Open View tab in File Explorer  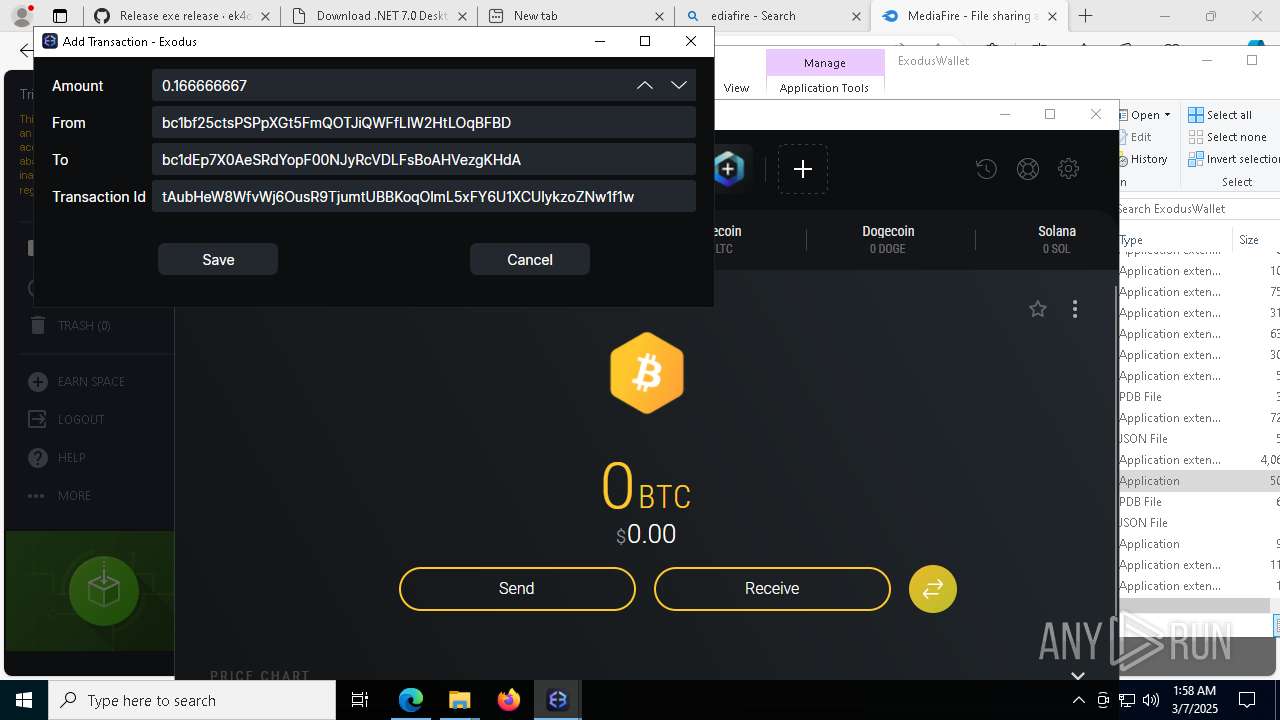(x=736, y=88)
